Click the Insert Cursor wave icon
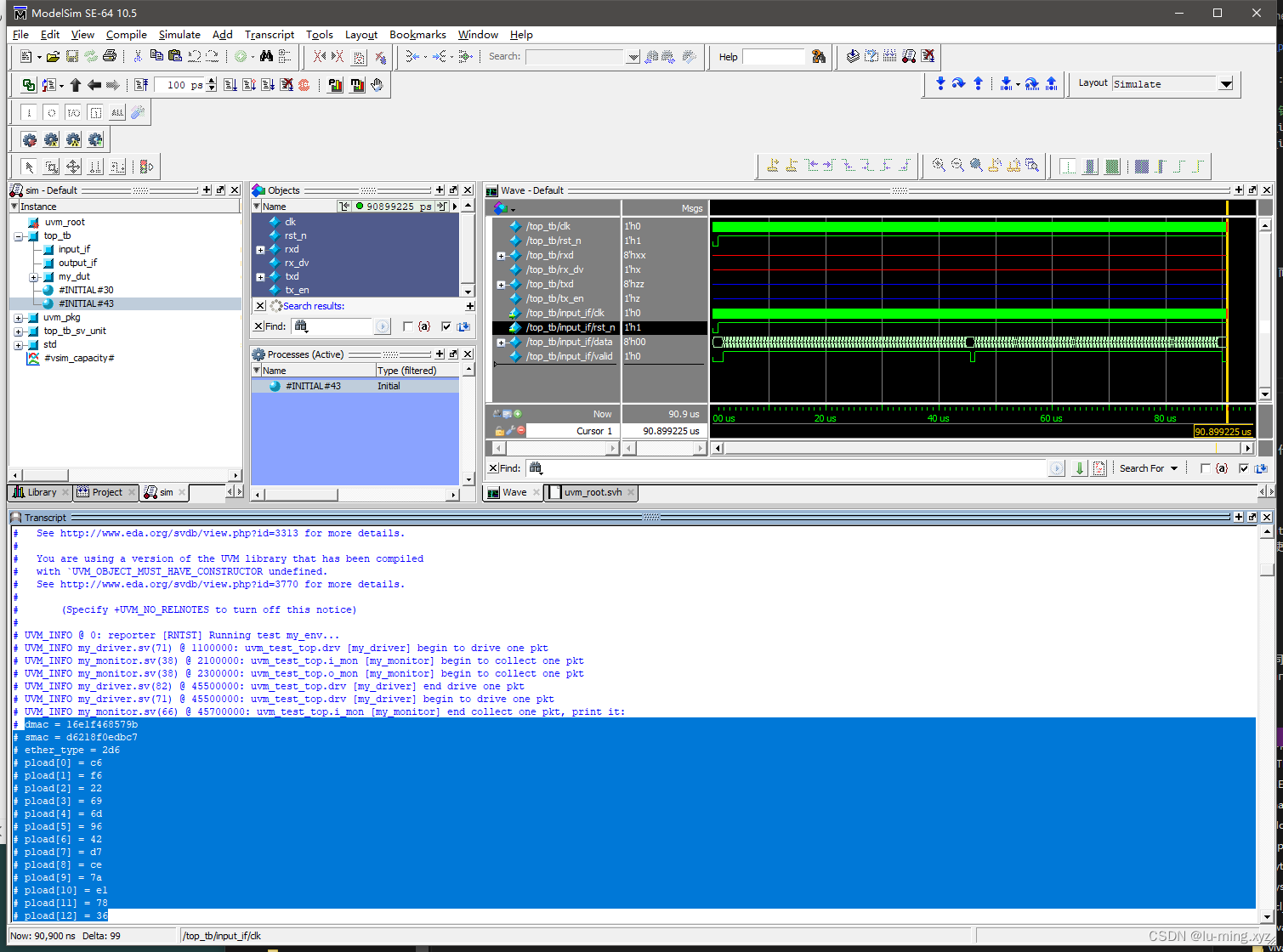 click(774, 166)
